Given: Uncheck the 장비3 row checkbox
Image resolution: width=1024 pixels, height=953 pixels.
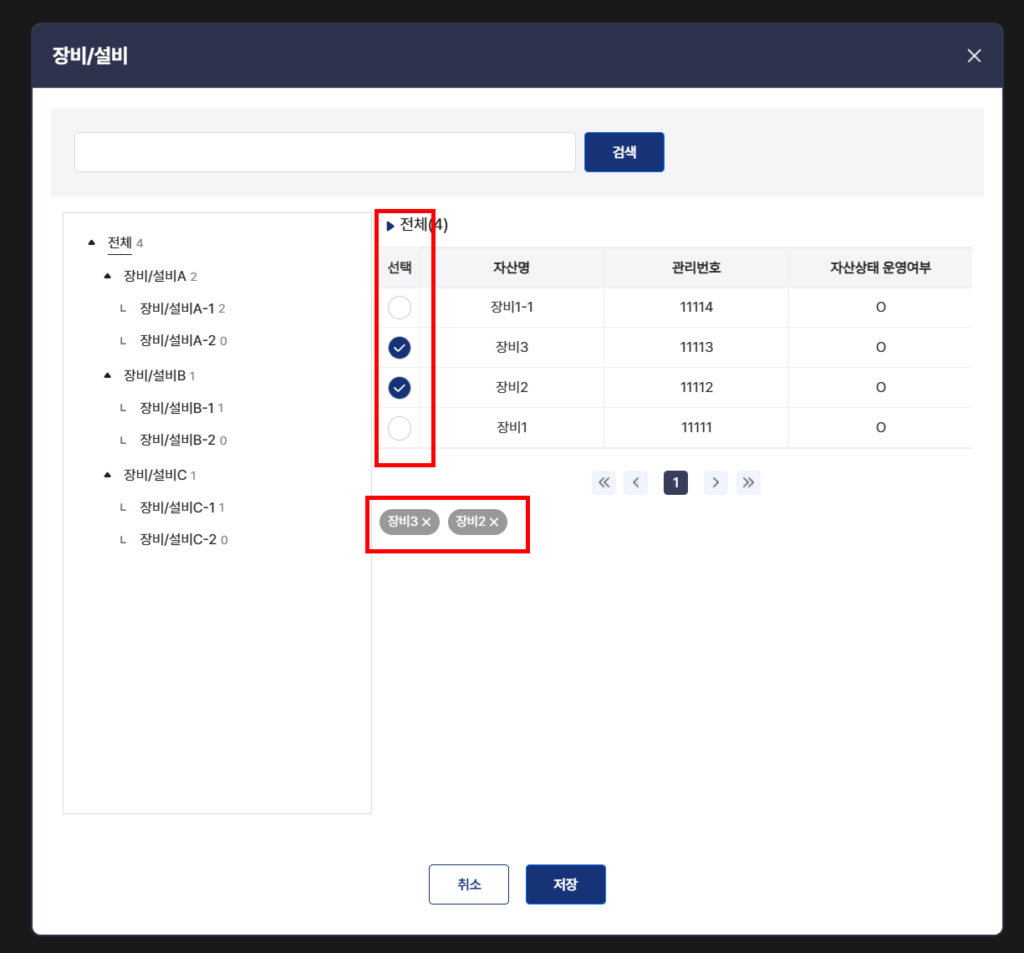Looking at the screenshot, I should (x=400, y=347).
